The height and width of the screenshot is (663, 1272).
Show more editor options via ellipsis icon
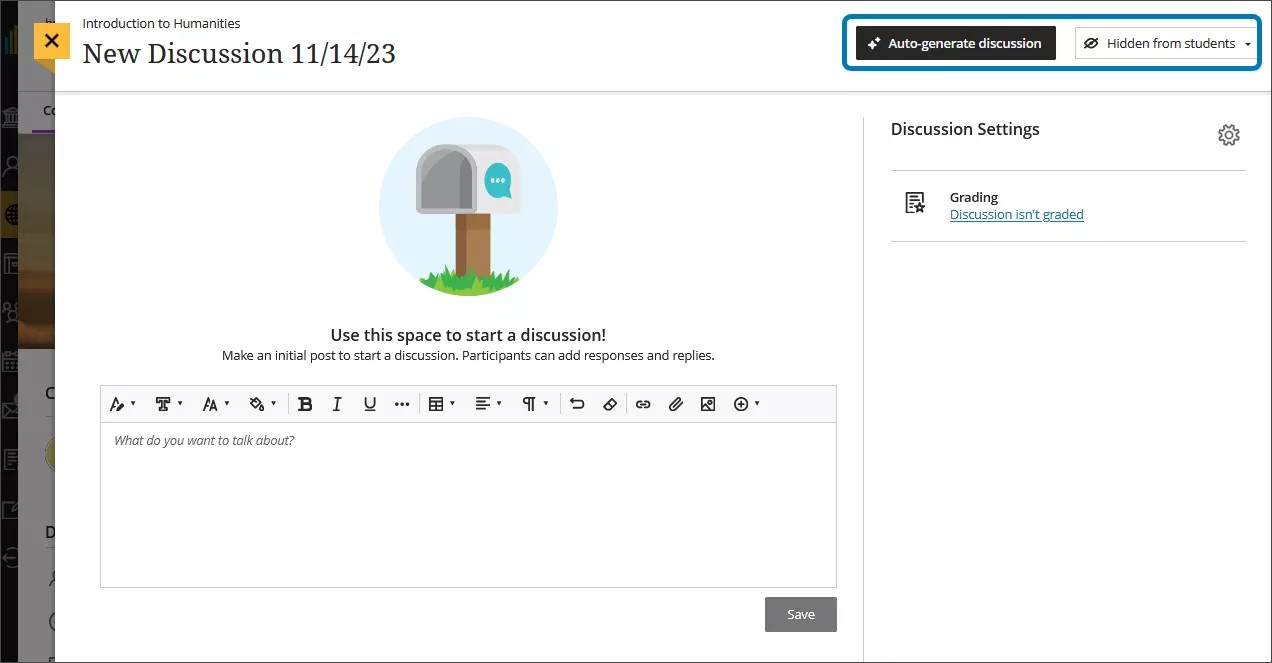point(402,403)
